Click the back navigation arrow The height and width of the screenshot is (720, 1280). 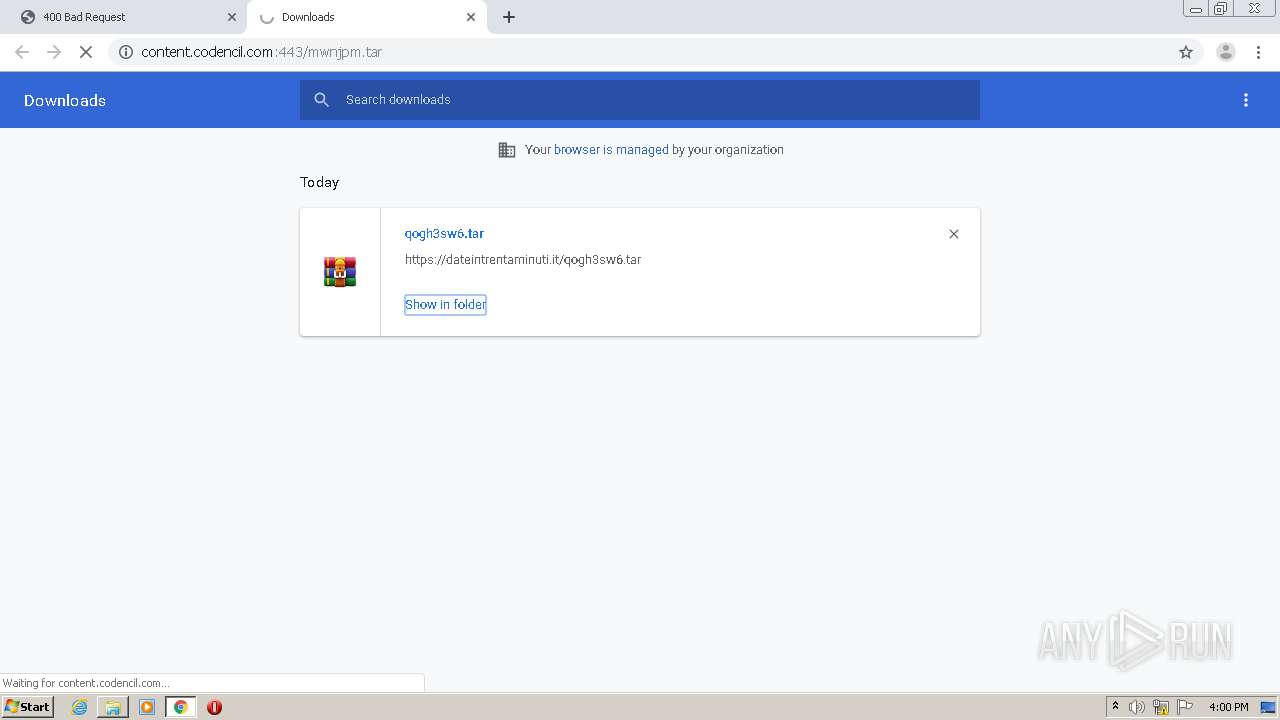click(x=22, y=52)
